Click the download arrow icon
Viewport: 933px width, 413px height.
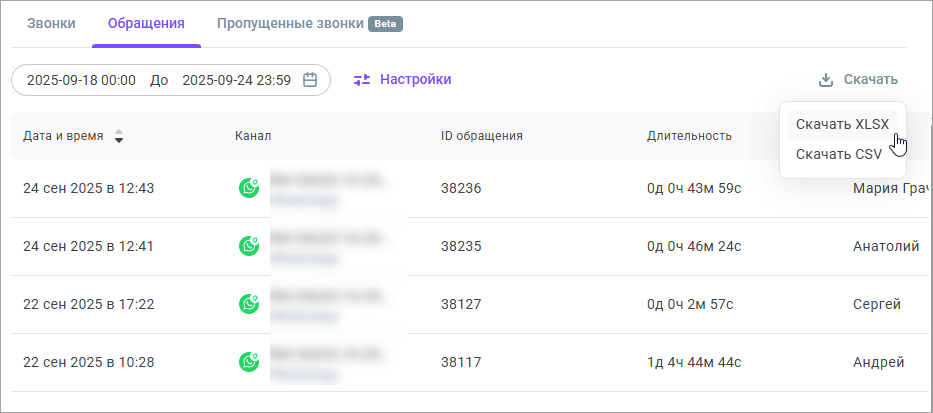[826, 80]
